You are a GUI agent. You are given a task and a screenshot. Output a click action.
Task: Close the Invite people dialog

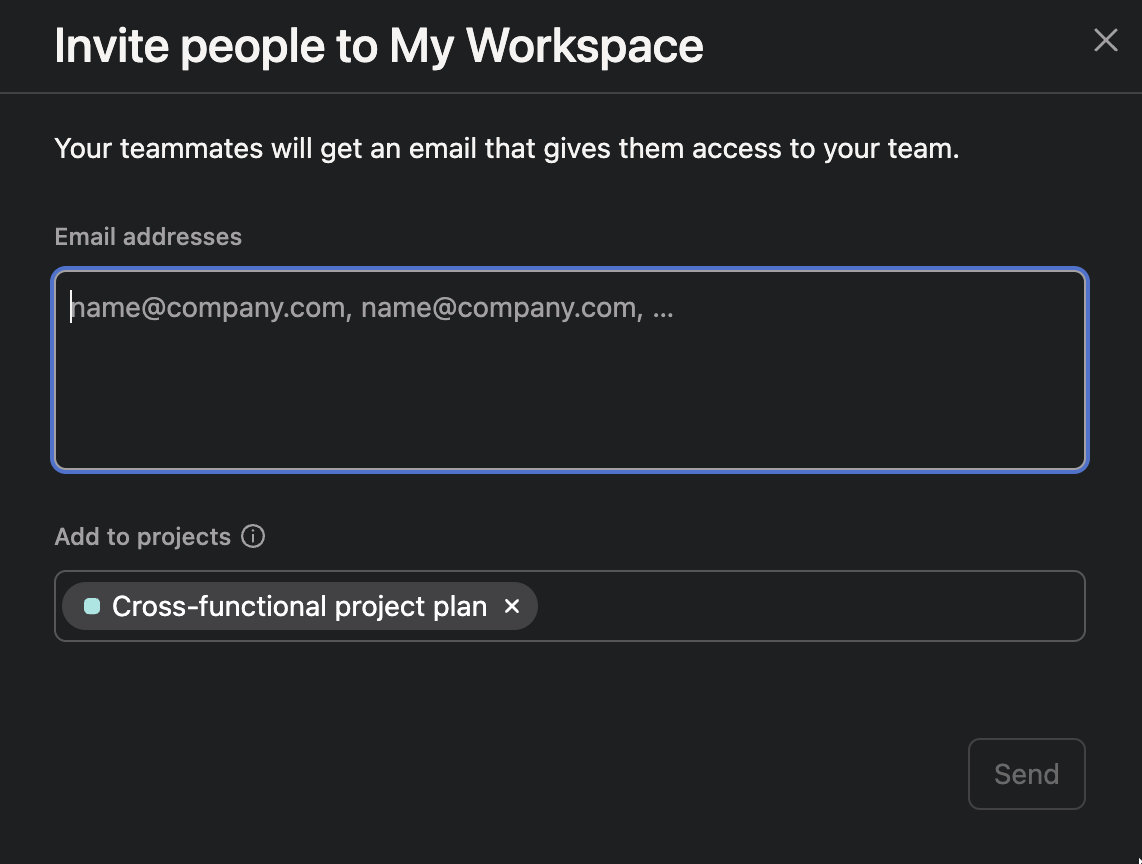click(x=1105, y=40)
